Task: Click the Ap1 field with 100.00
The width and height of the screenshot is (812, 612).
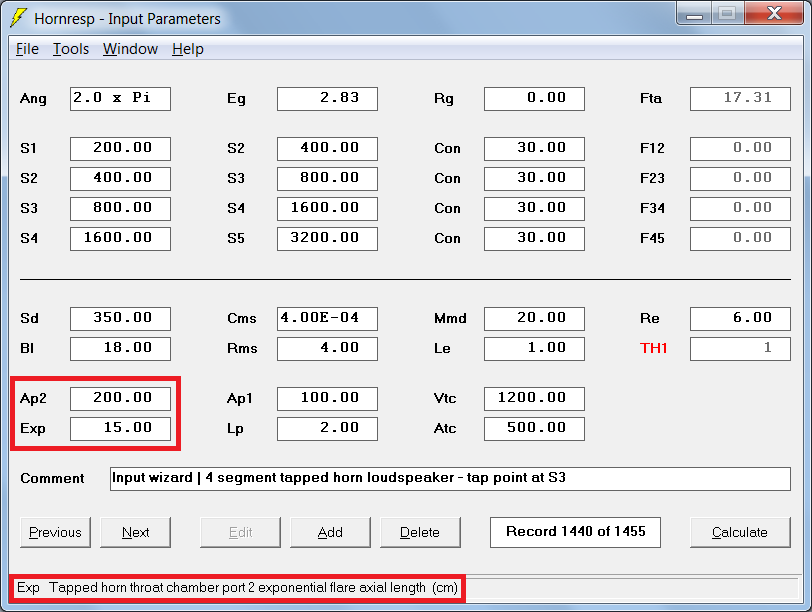Action: [x=327, y=399]
